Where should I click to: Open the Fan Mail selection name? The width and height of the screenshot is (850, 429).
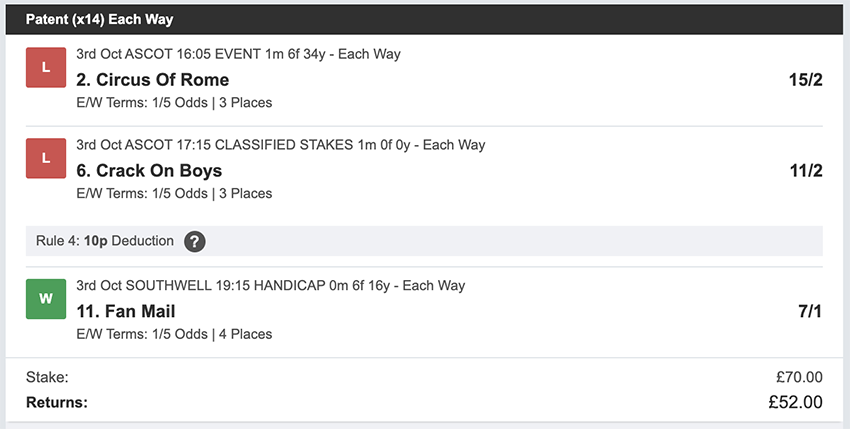125,311
